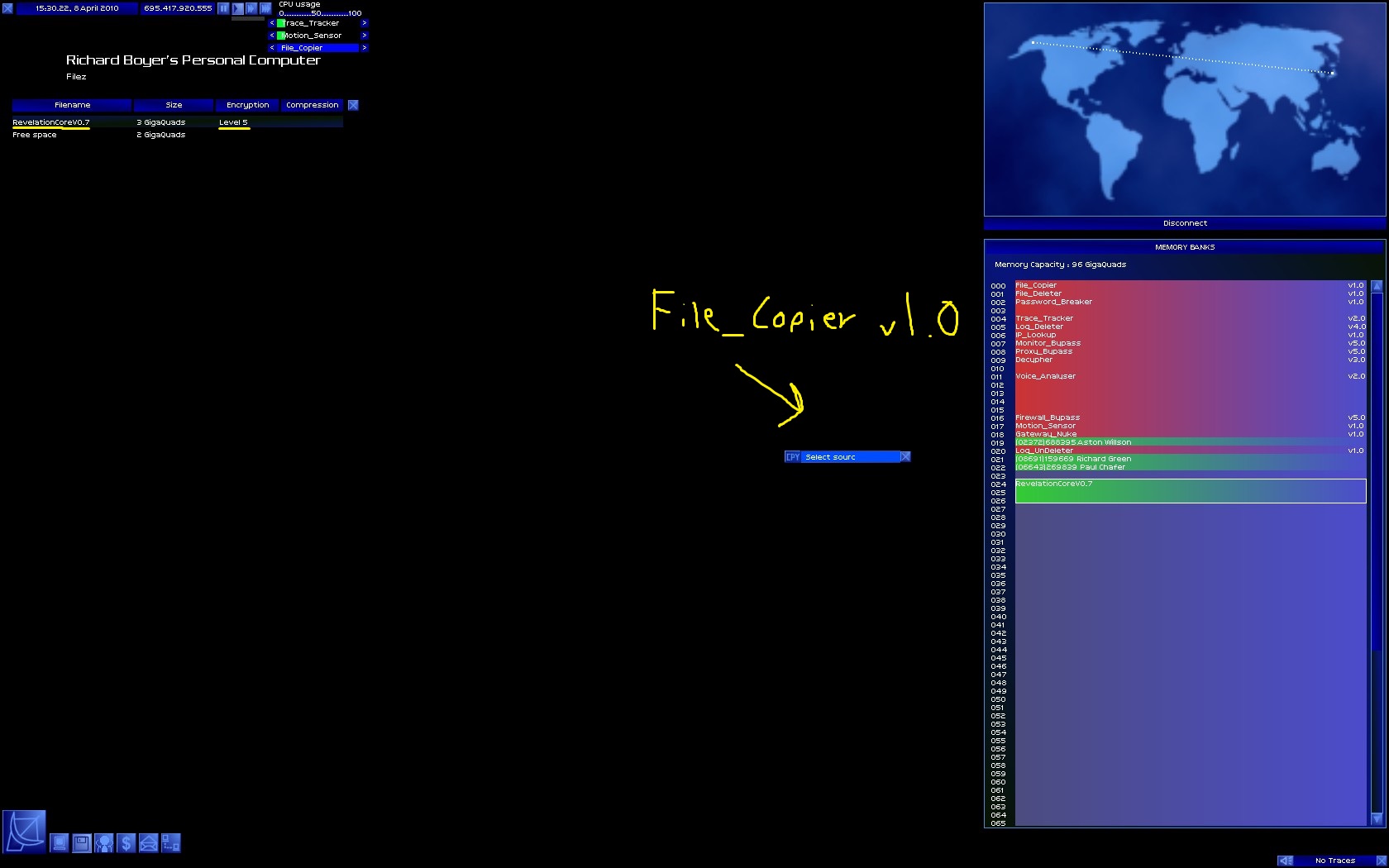Select RevelationCoreV0.7 in the Filez list

coord(178,122)
